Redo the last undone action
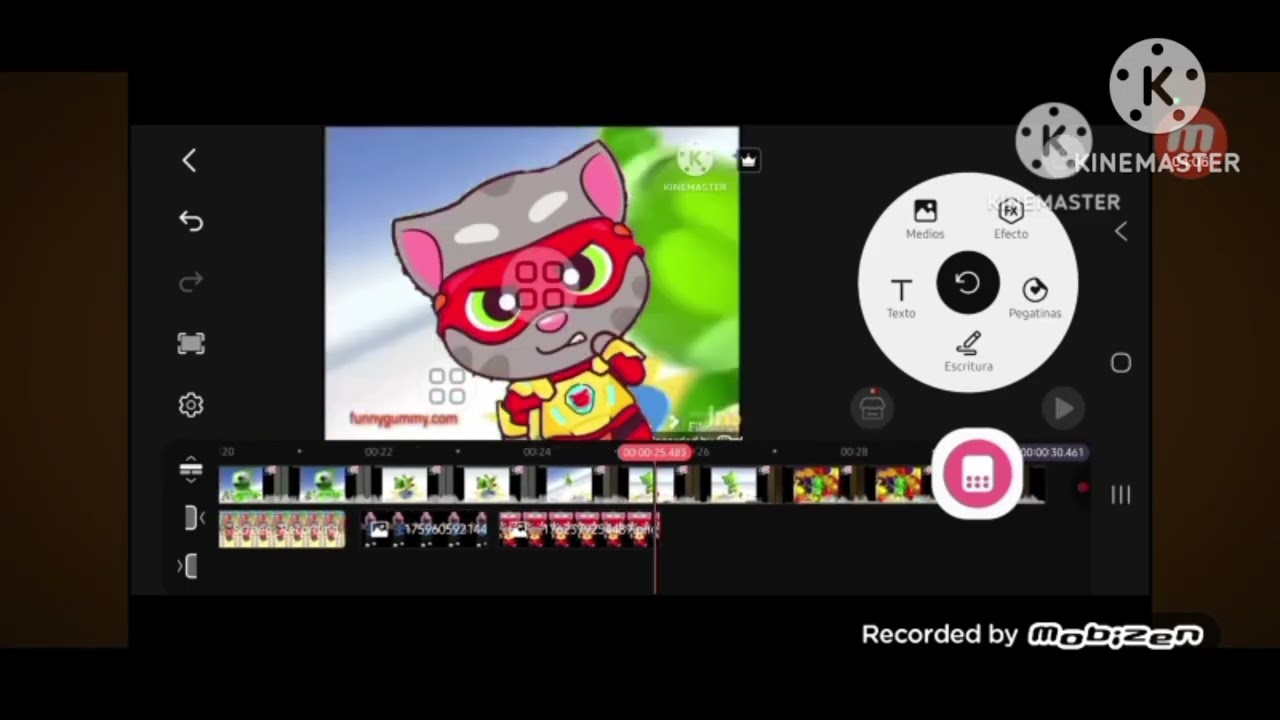Image resolution: width=1280 pixels, height=720 pixels. pos(191,283)
